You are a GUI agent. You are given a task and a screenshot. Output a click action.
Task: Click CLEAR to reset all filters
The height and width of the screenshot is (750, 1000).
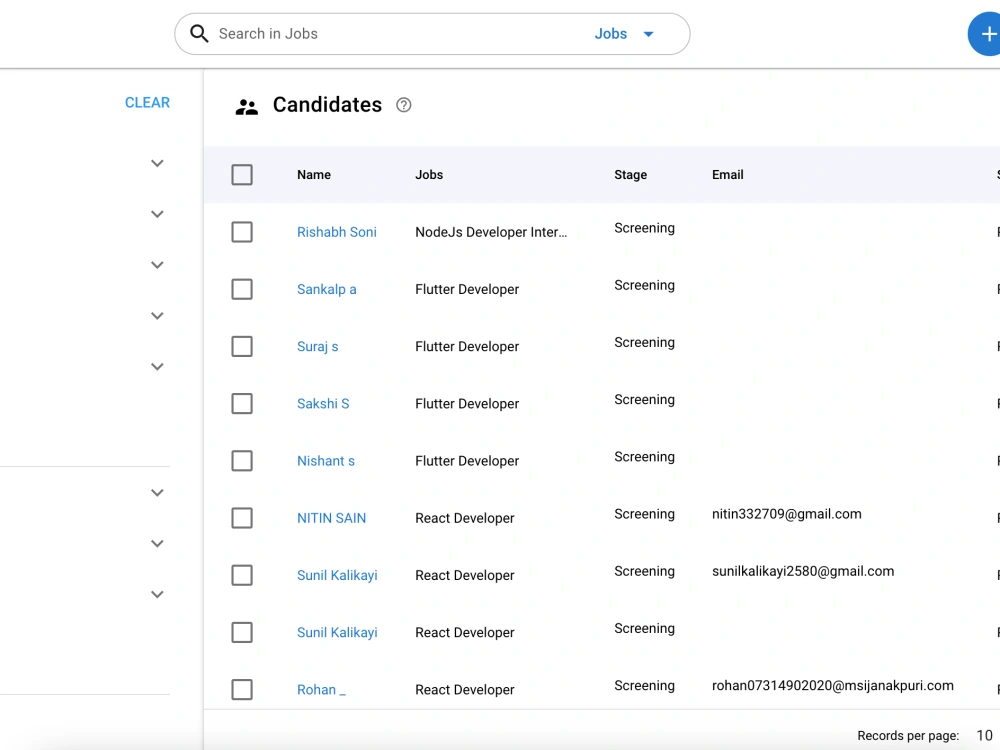click(x=147, y=102)
